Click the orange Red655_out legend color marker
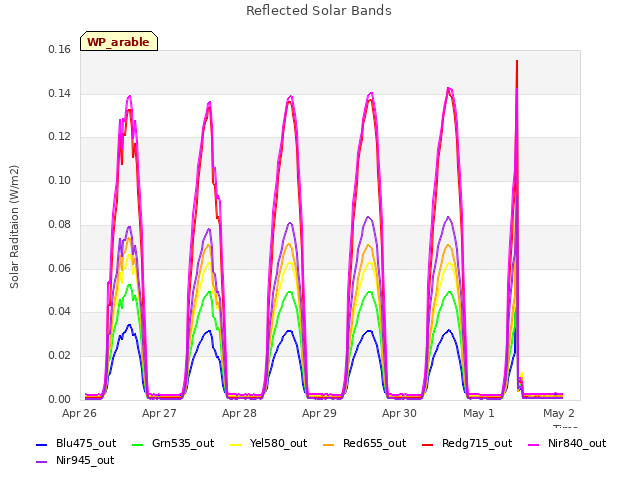The image size is (640, 480). click(x=329, y=444)
